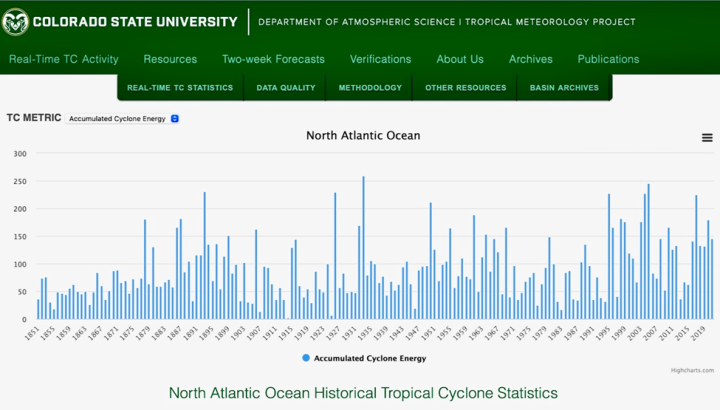Follow the Highcharts.com credit link
720x410 pixels.
pyautogui.click(x=692, y=371)
